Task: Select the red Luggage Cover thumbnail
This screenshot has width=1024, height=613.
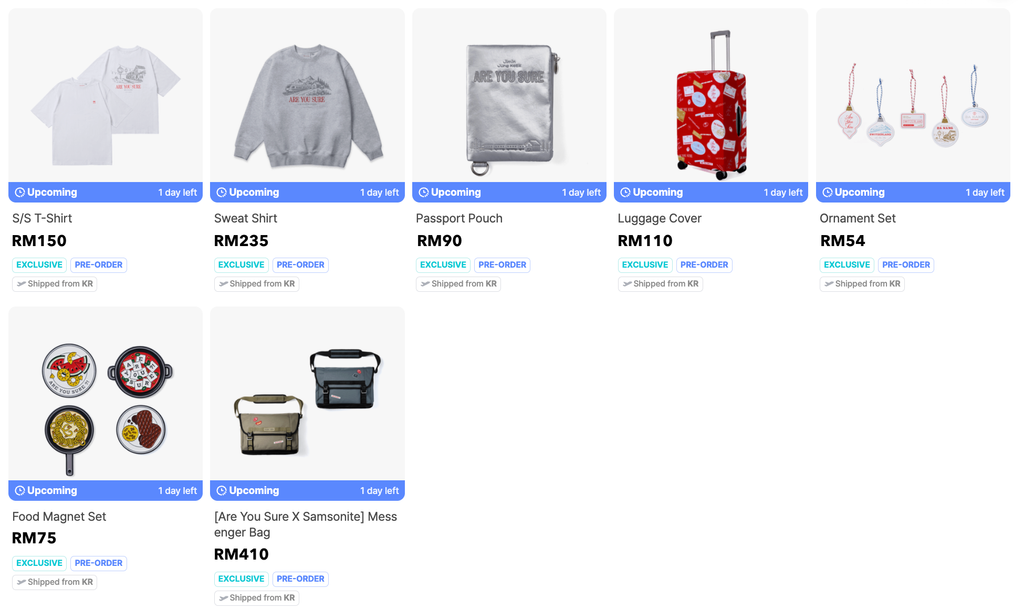Action: 711,95
